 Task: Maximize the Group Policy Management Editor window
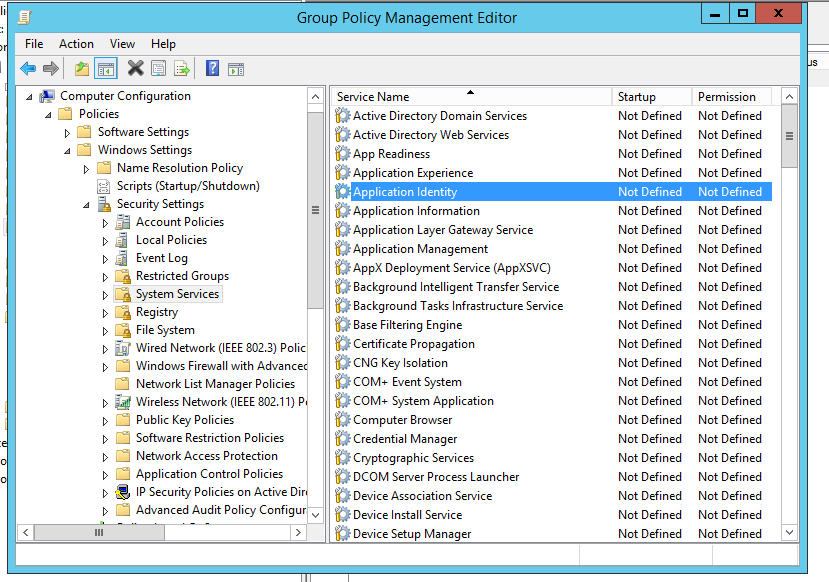(x=742, y=13)
